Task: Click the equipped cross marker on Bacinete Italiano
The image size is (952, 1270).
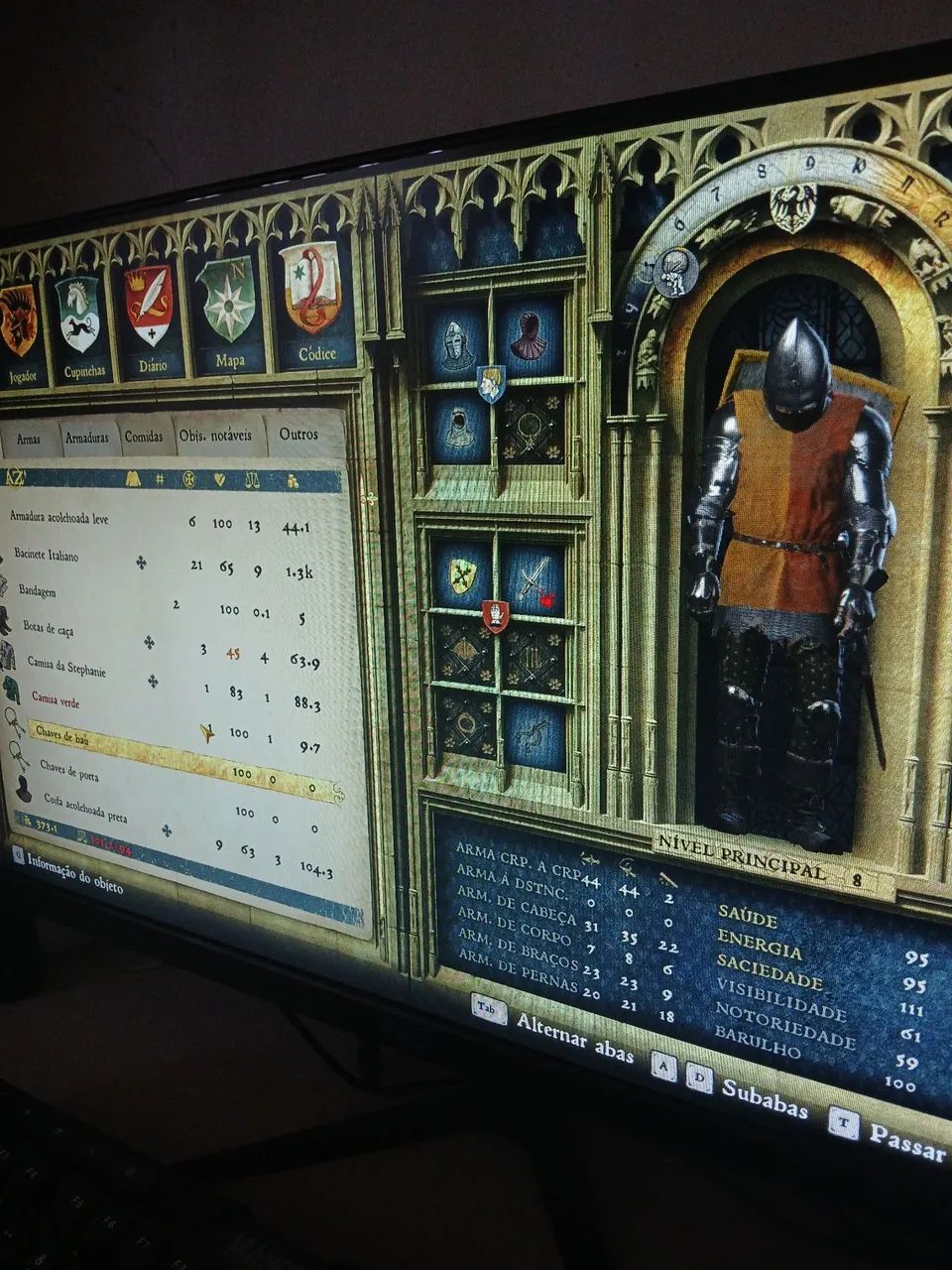Action: [141, 563]
